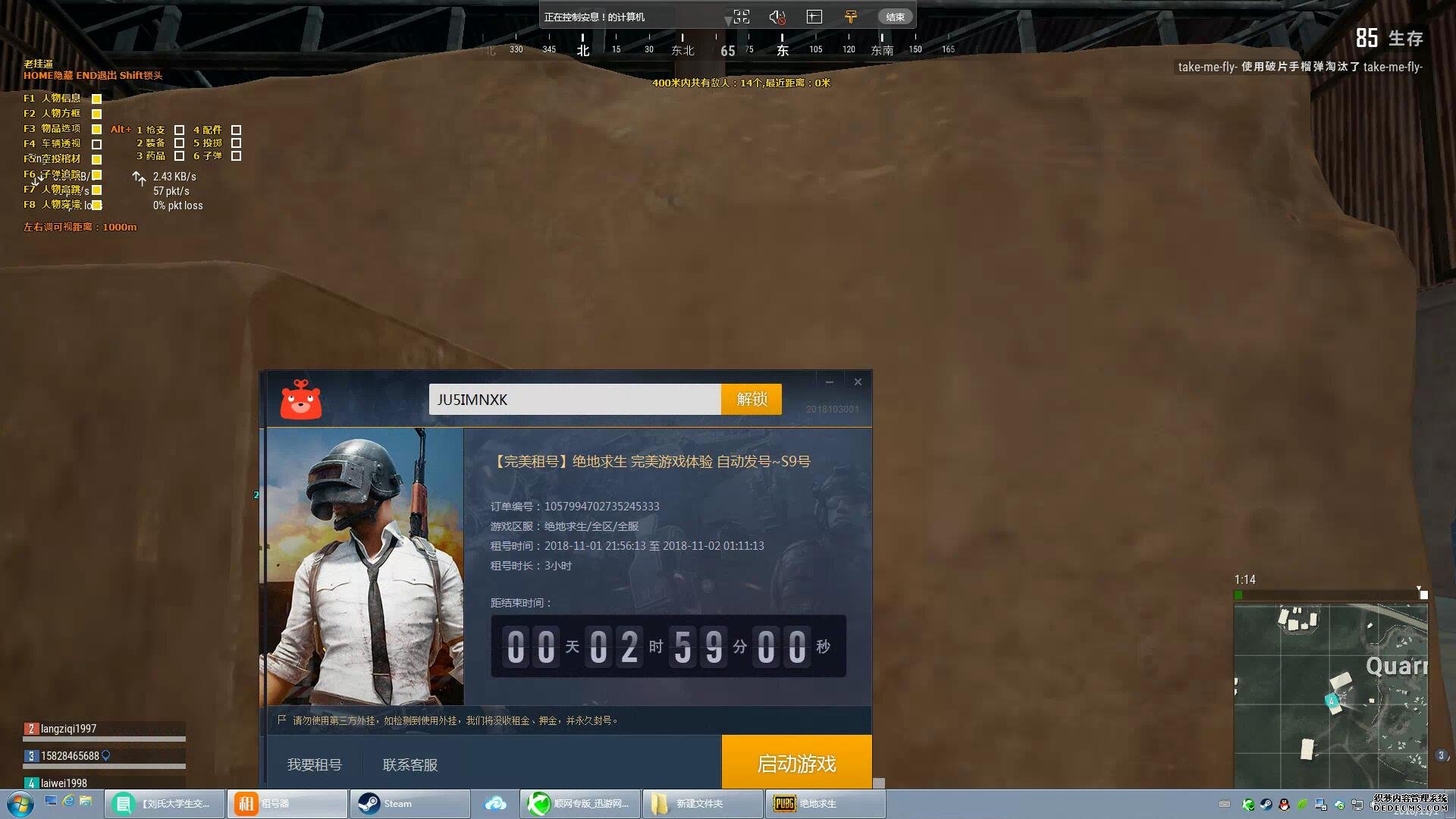The width and height of the screenshot is (1456, 819).
Task: Click the Windows Start button
Action: pos(20,804)
